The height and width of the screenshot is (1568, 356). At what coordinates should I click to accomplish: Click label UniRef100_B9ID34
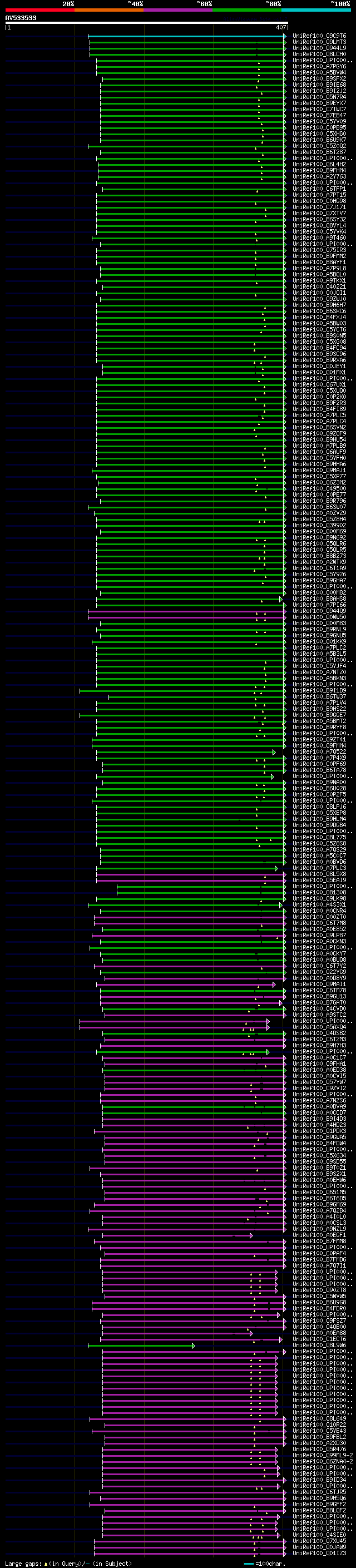point(319,1480)
